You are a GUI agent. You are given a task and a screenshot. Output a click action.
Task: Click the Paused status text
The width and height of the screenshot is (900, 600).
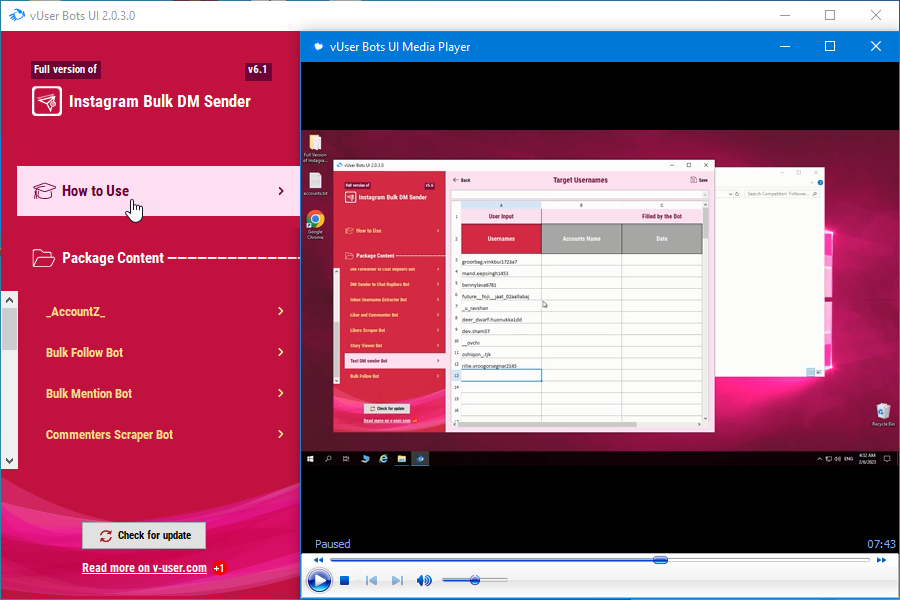point(332,544)
